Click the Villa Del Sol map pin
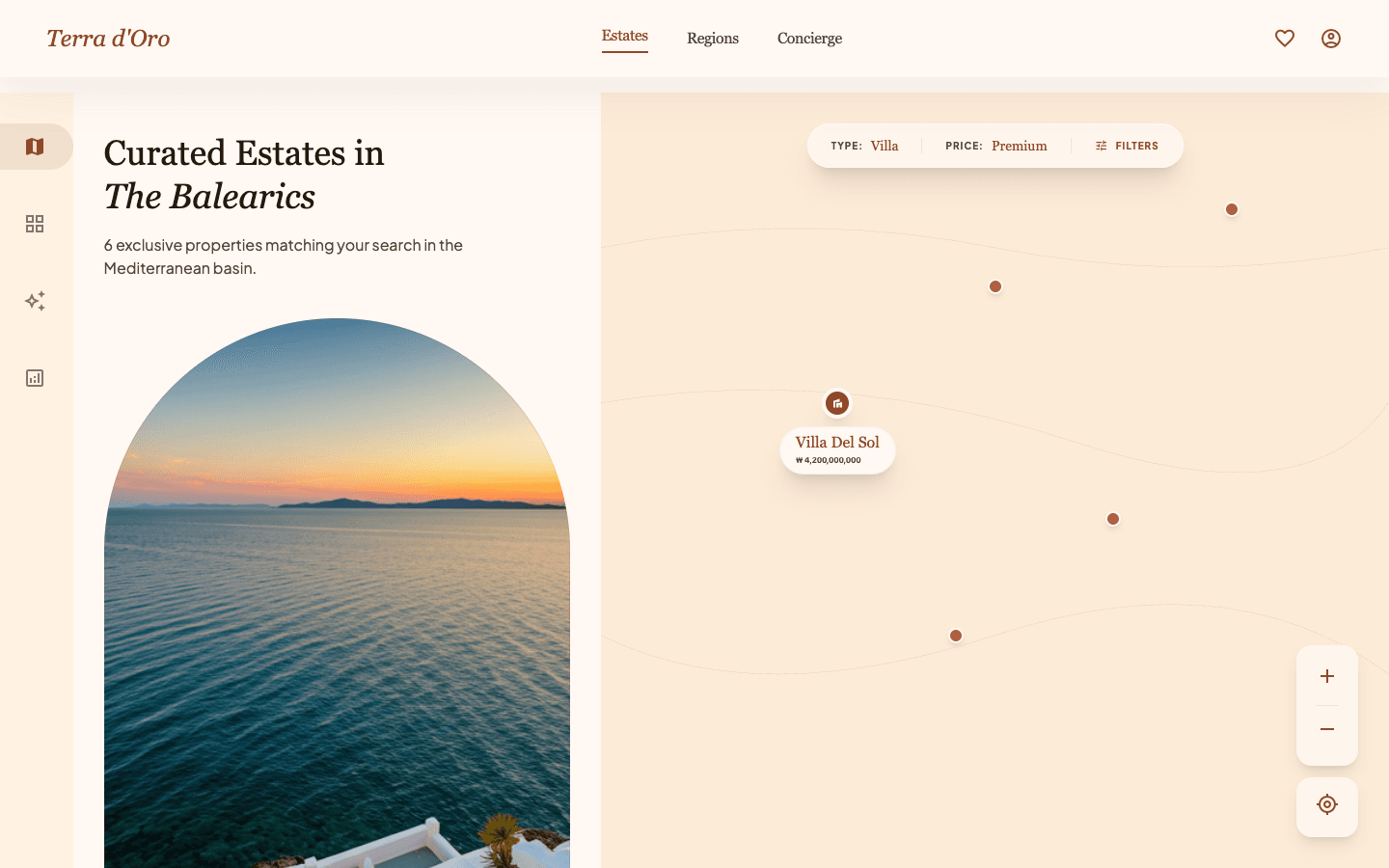The image size is (1389, 868). pyautogui.click(x=837, y=403)
